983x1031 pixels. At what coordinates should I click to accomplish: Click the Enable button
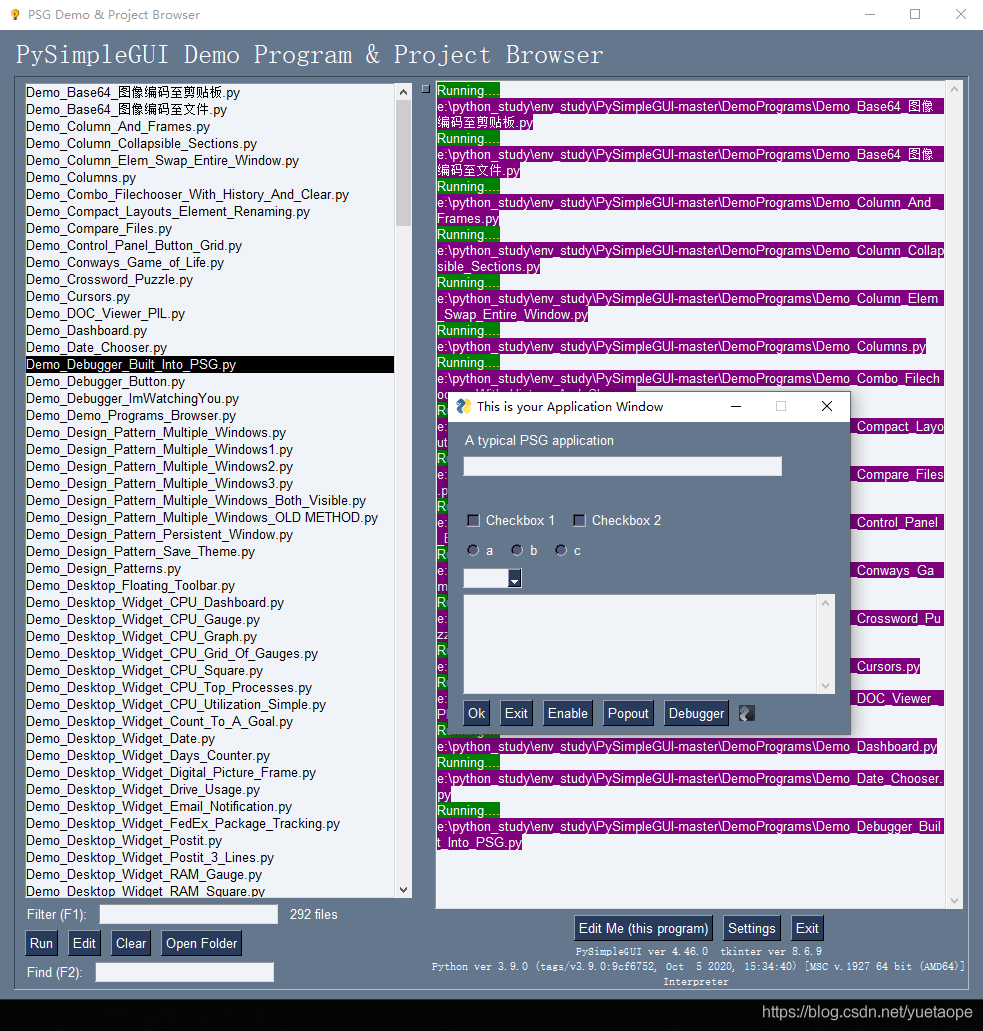point(568,713)
